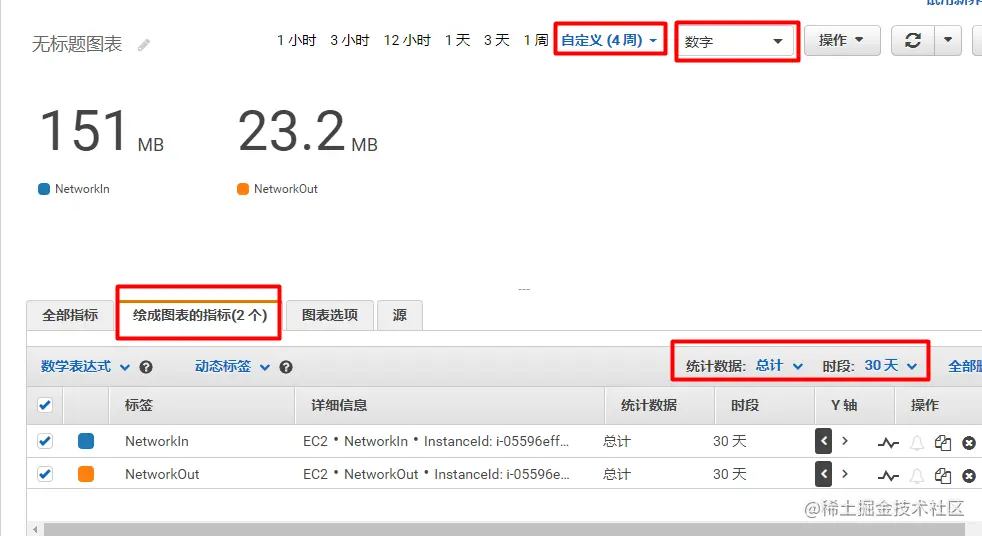Click the 23.2 MB NetworkOut value
The image size is (982, 536).
[308, 131]
